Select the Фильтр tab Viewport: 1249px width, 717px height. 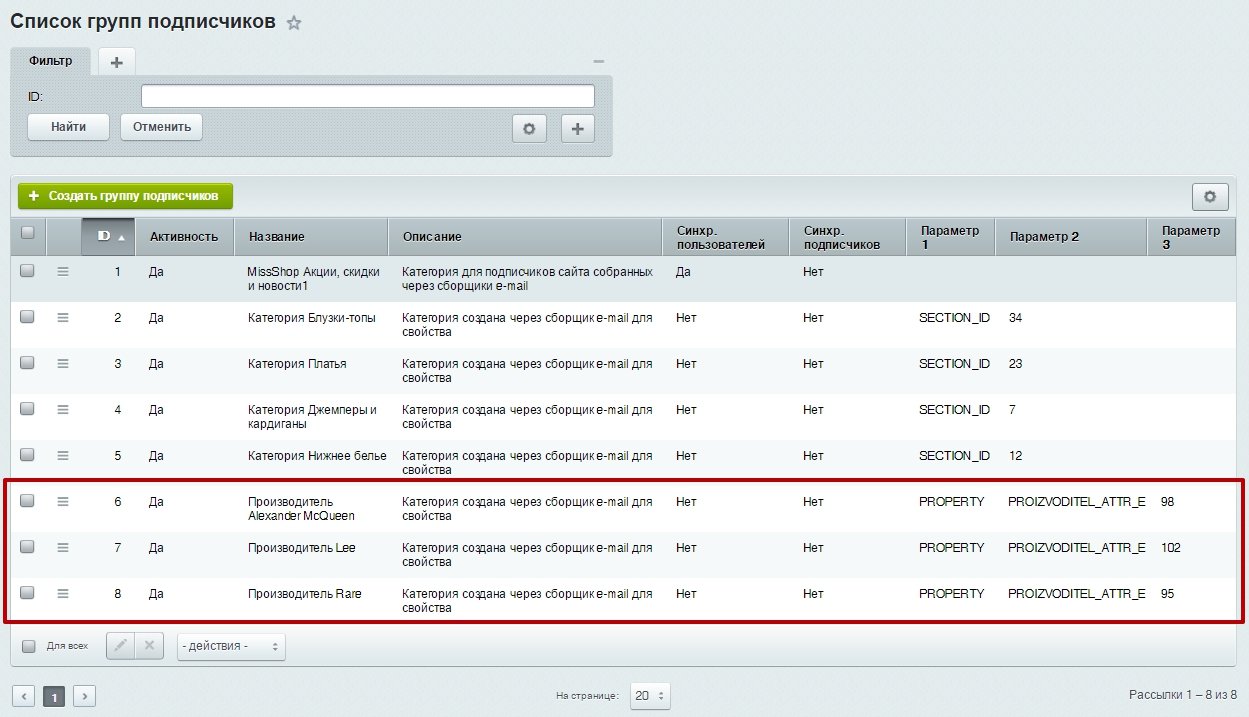pyautogui.click(x=51, y=61)
